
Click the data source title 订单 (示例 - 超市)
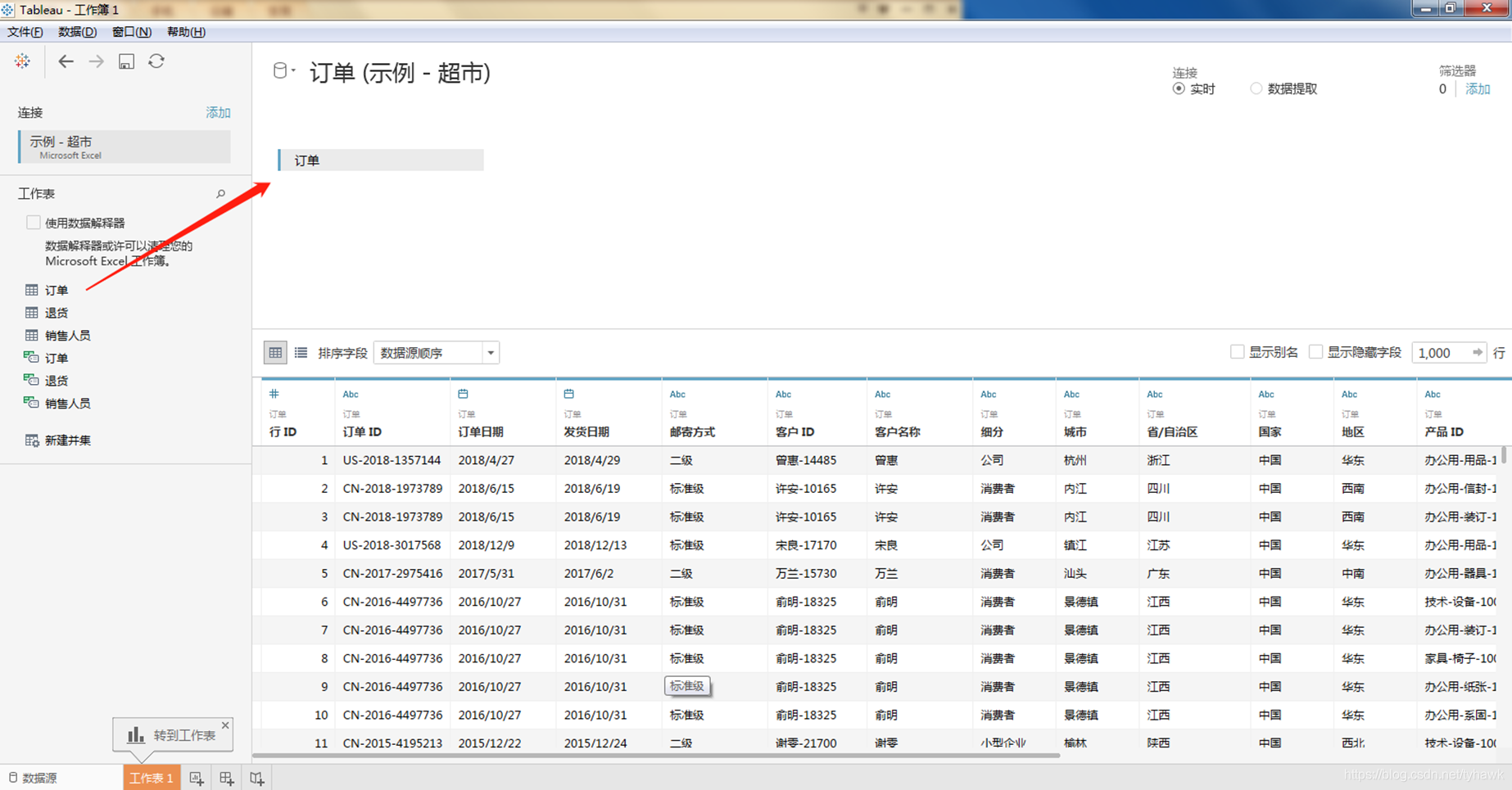coord(400,73)
